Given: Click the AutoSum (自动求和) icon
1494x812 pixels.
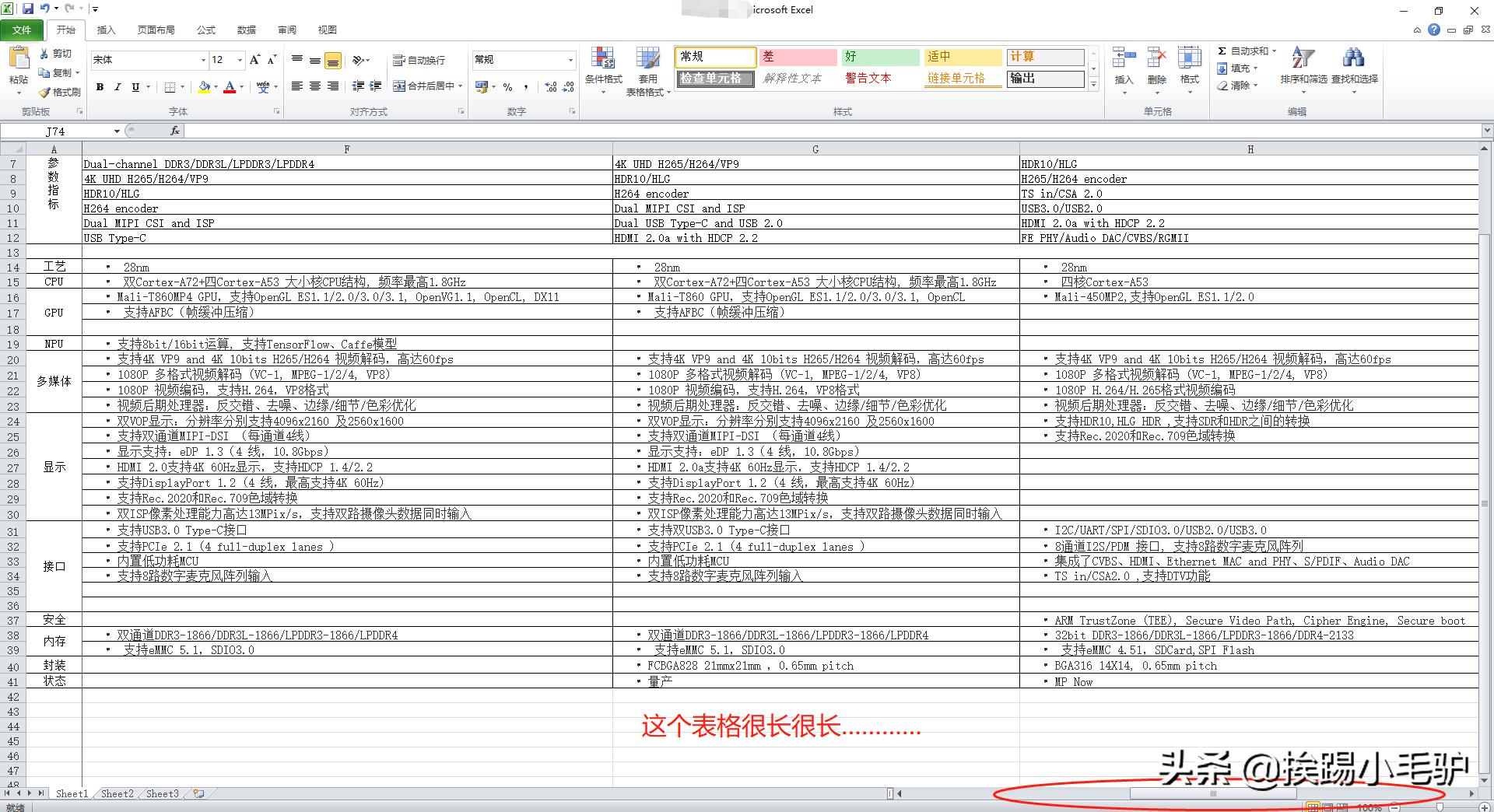Looking at the screenshot, I should 1223,50.
